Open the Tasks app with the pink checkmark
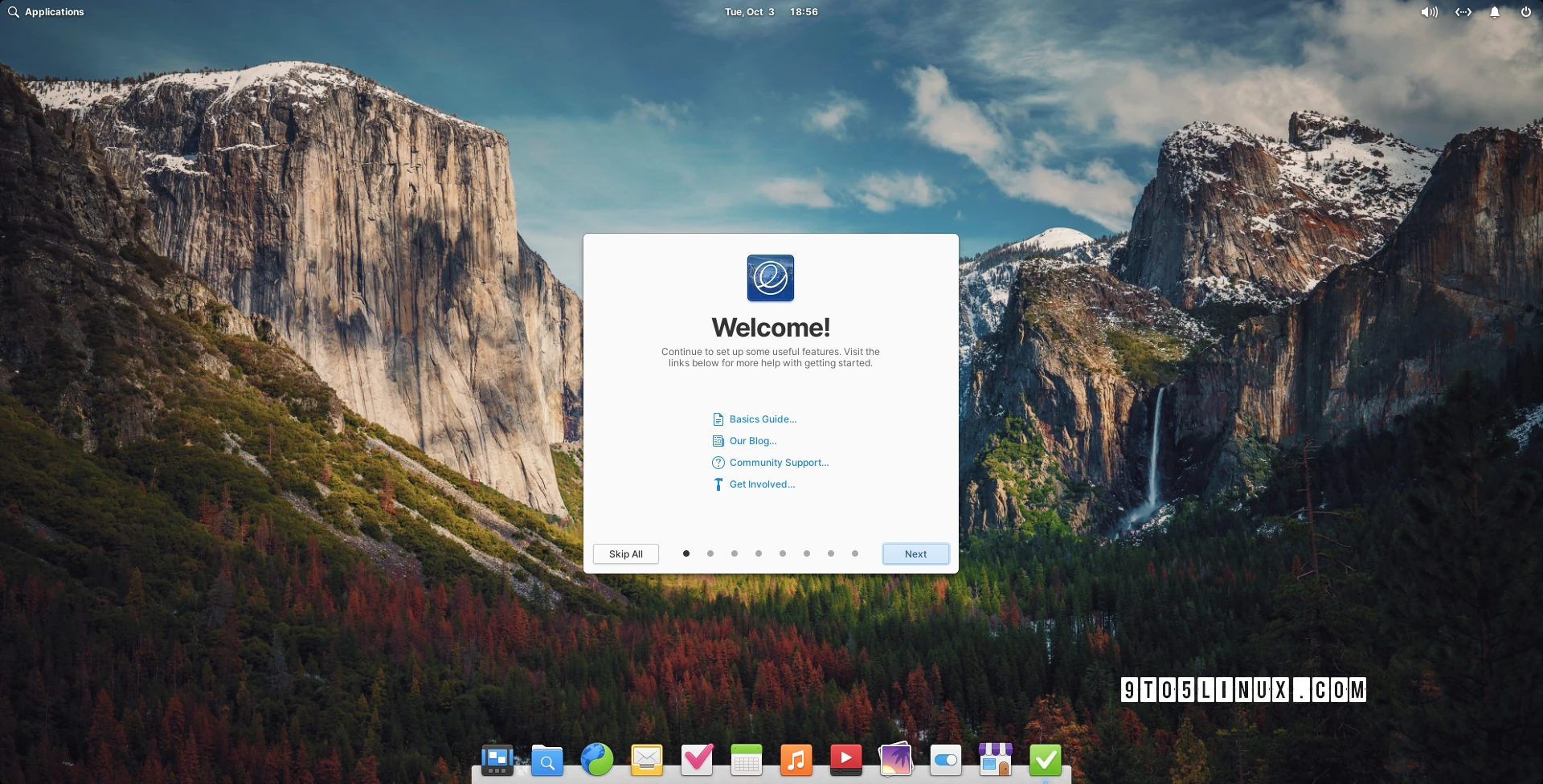Image resolution: width=1543 pixels, height=784 pixels. coord(696,759)
